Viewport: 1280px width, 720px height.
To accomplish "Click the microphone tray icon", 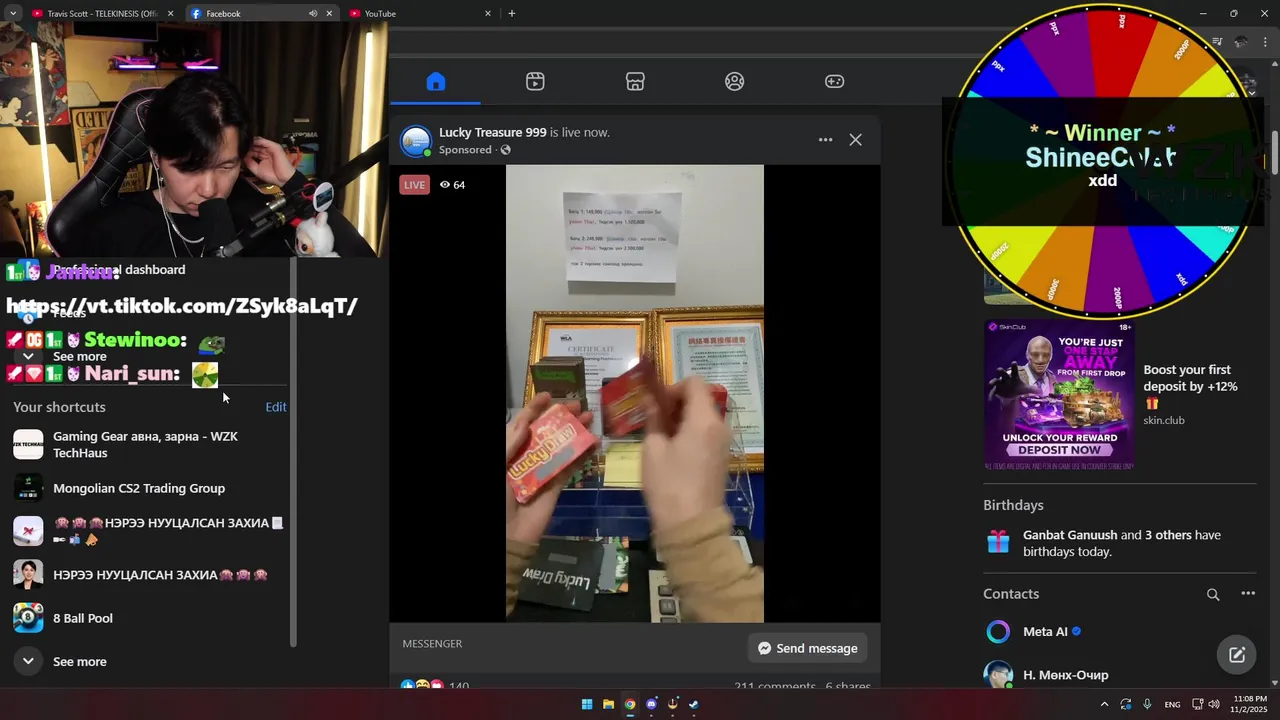I will coord(1147,704).
